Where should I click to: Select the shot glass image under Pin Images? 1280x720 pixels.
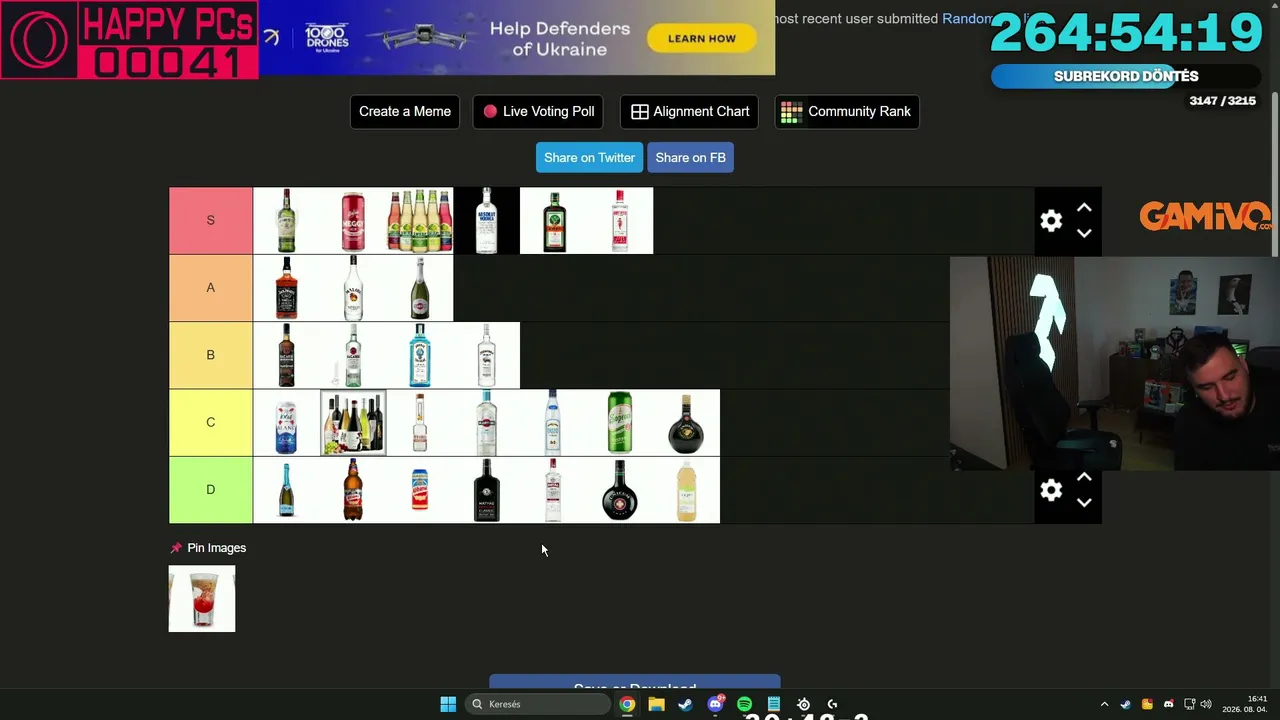coord(202,599)
